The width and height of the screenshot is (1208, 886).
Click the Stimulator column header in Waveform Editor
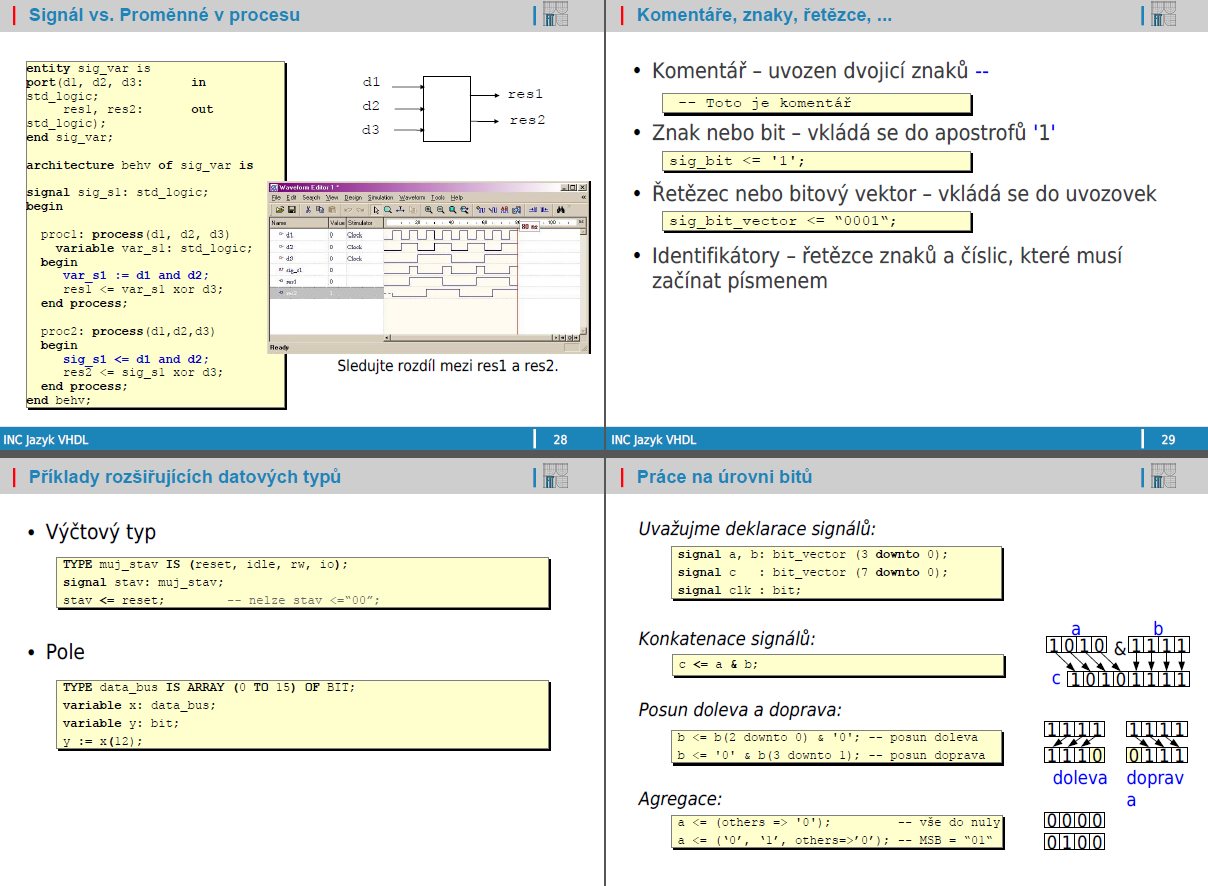(x=364, y=223)
